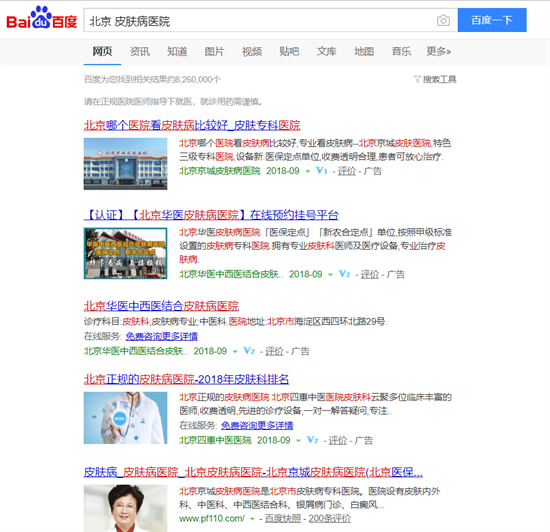Select the 网页 tab

102,52
